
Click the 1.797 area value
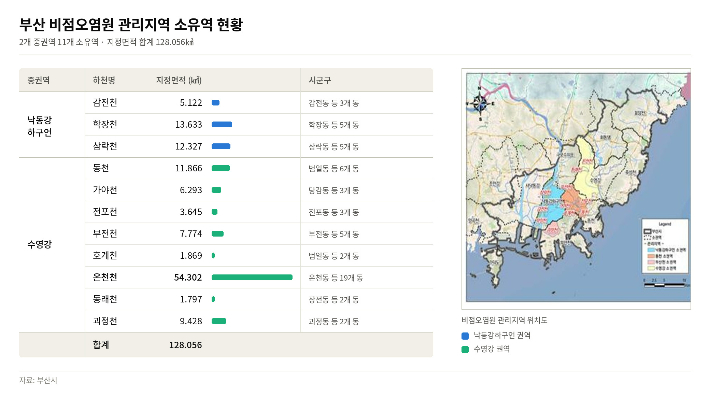[191, 299]
